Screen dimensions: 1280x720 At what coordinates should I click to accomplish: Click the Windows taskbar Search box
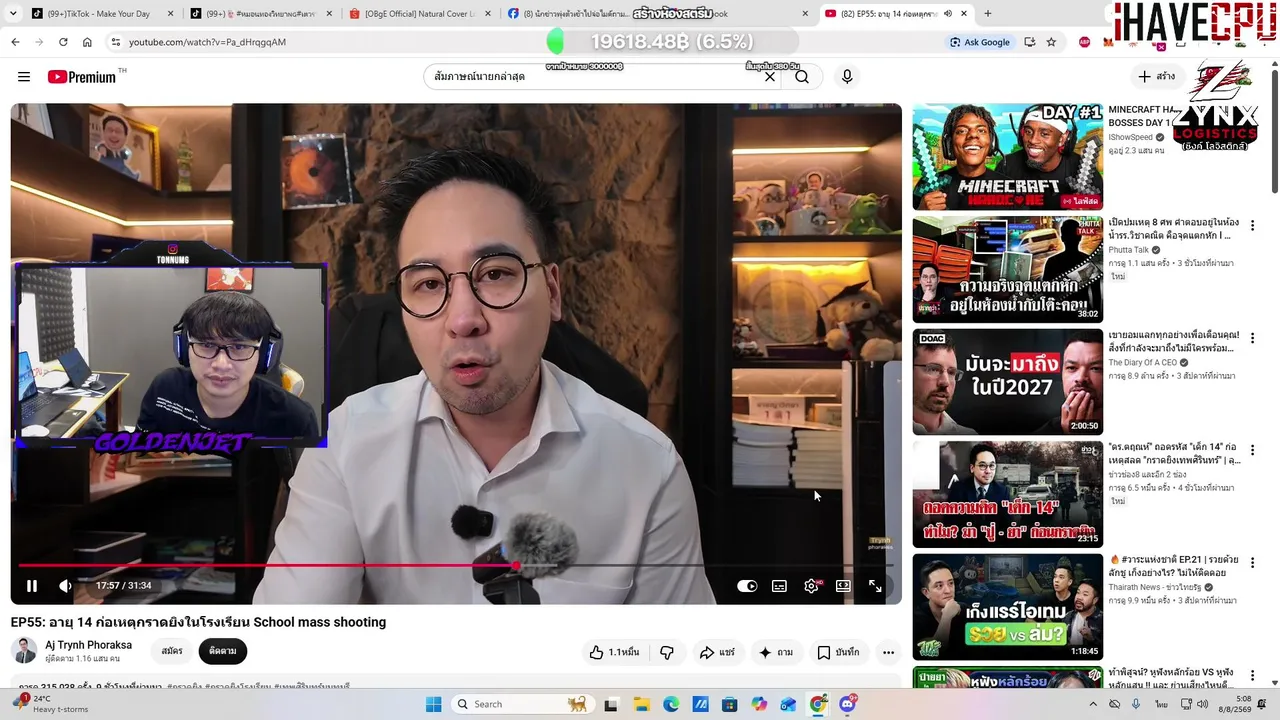pyautogui.click(x=521, y=704)
